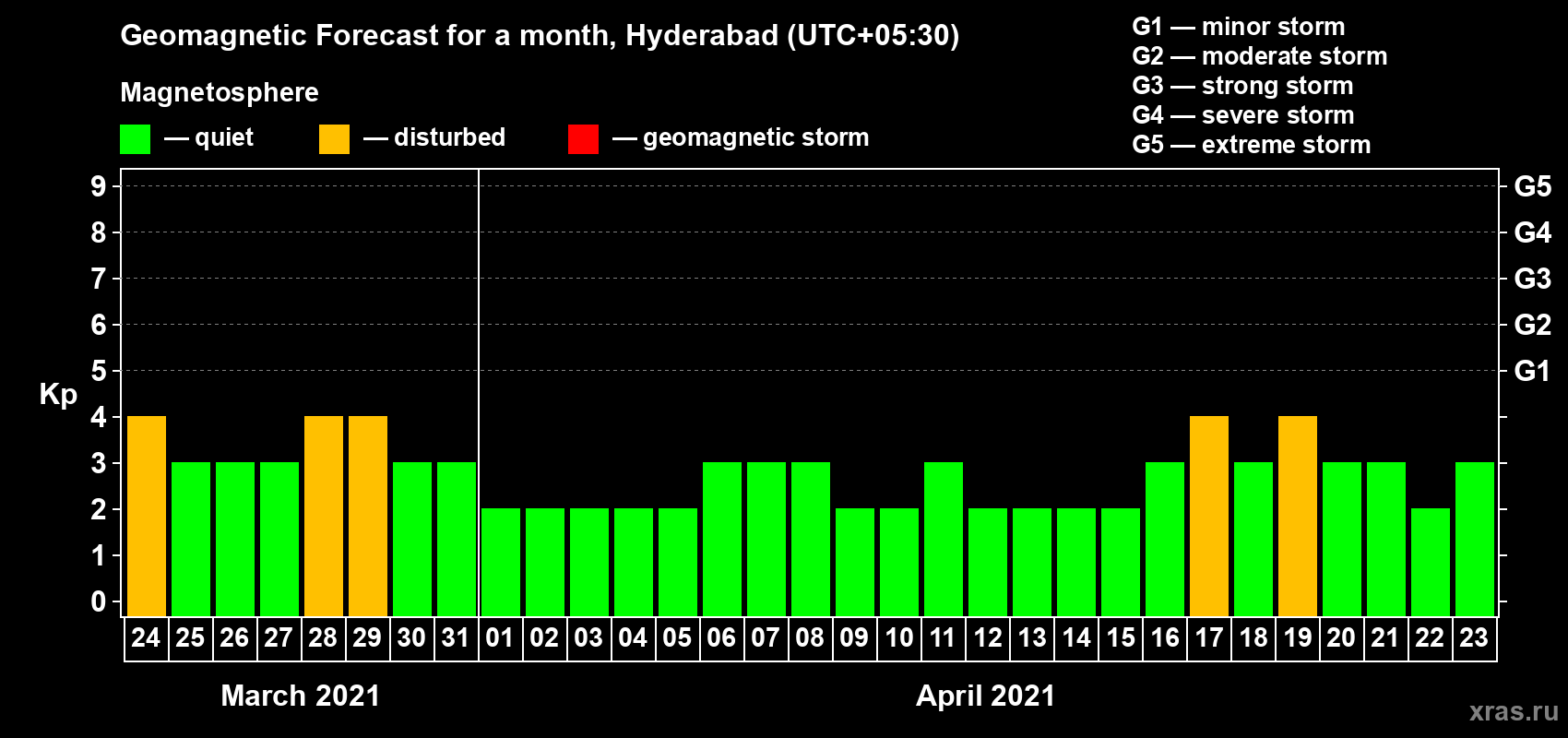Image resolution: width=1568 pixels, height=738 pixels.
Task: Click the "— disturbed" legend text
Action: (x=434, y=137)
